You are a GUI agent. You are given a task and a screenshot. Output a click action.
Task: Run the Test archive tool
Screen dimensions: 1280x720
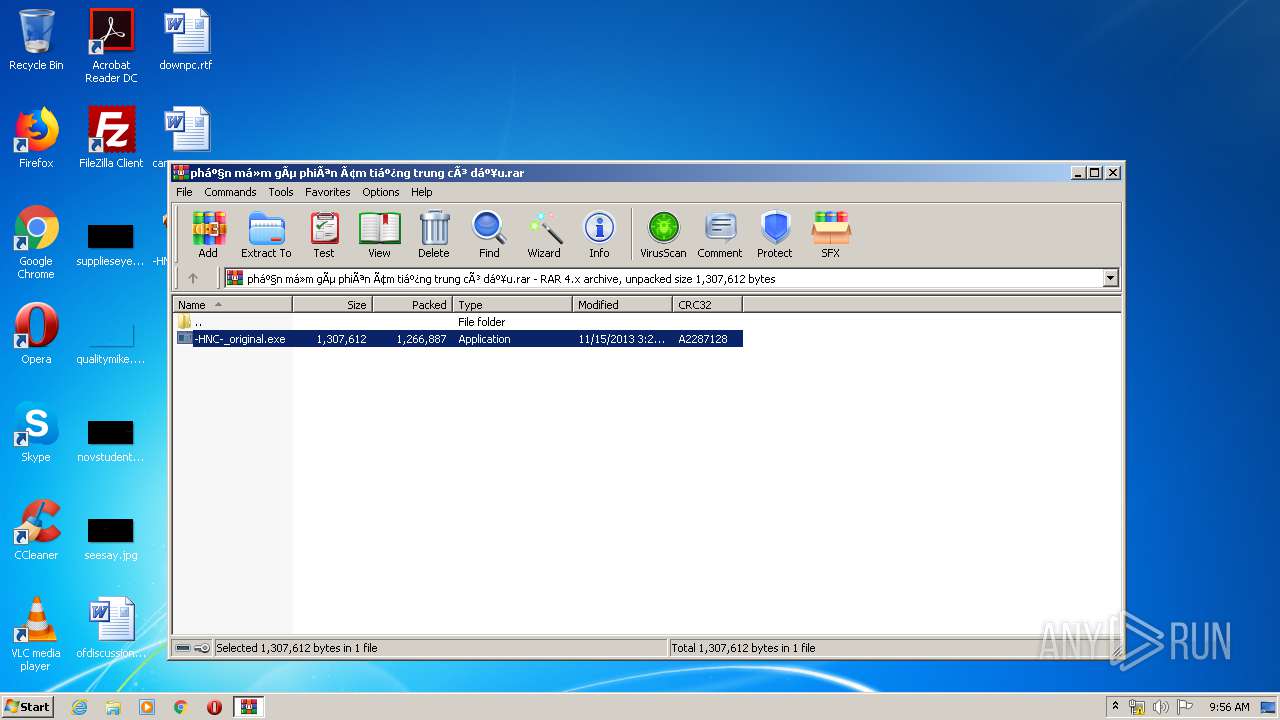point(324,235)
